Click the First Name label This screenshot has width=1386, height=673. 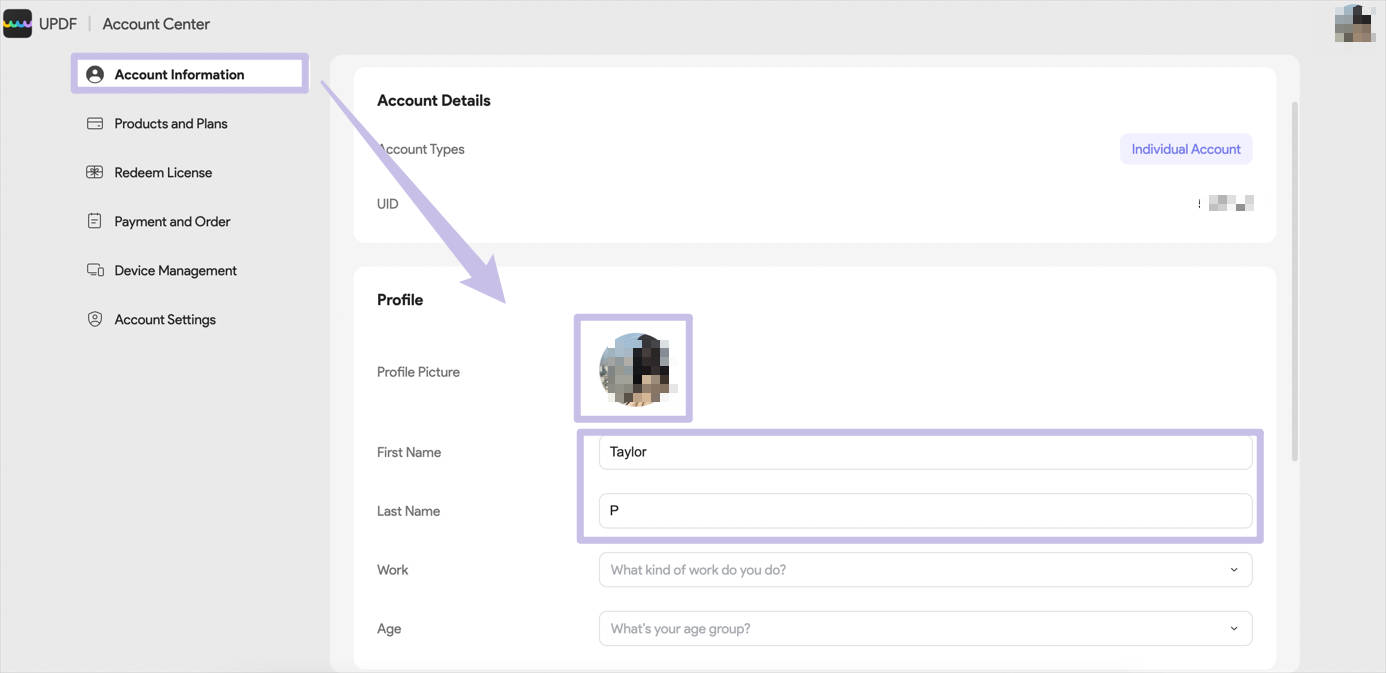(x=409, y=452)
